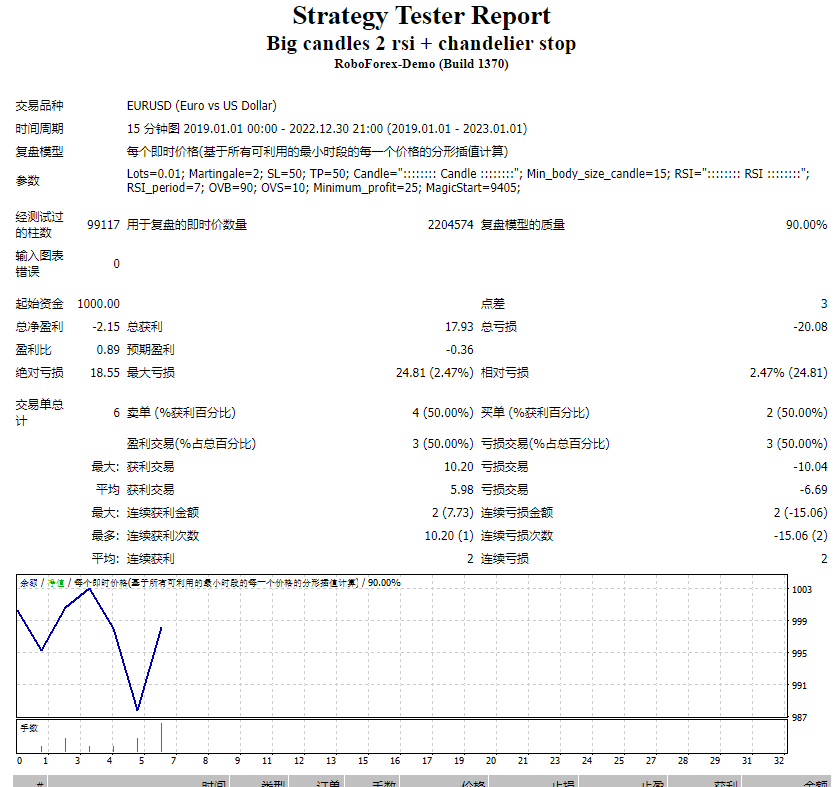
Task: Click the '交易品种' symbol row label
Action: (39, 106)
